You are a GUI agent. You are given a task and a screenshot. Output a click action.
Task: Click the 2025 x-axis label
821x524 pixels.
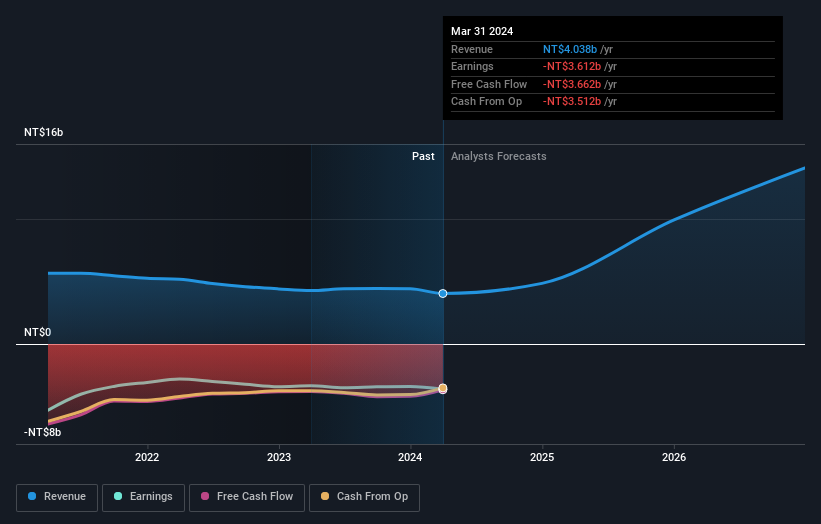point(542,457)
